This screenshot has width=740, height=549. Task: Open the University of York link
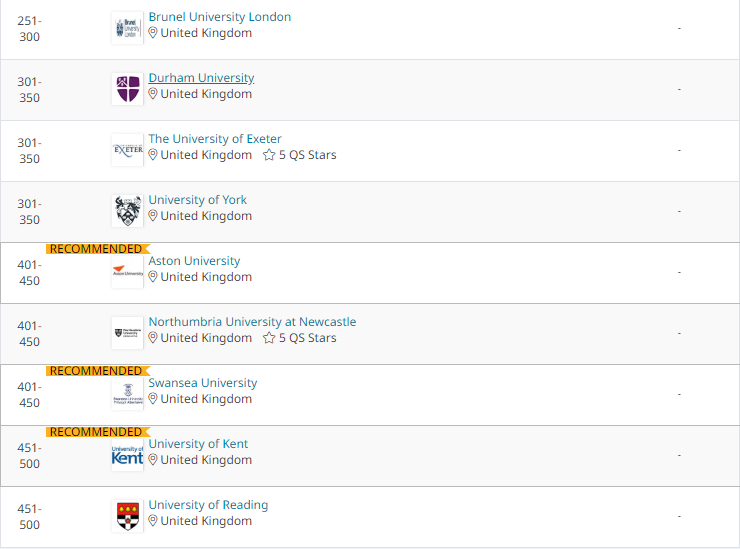click(197, 200)
